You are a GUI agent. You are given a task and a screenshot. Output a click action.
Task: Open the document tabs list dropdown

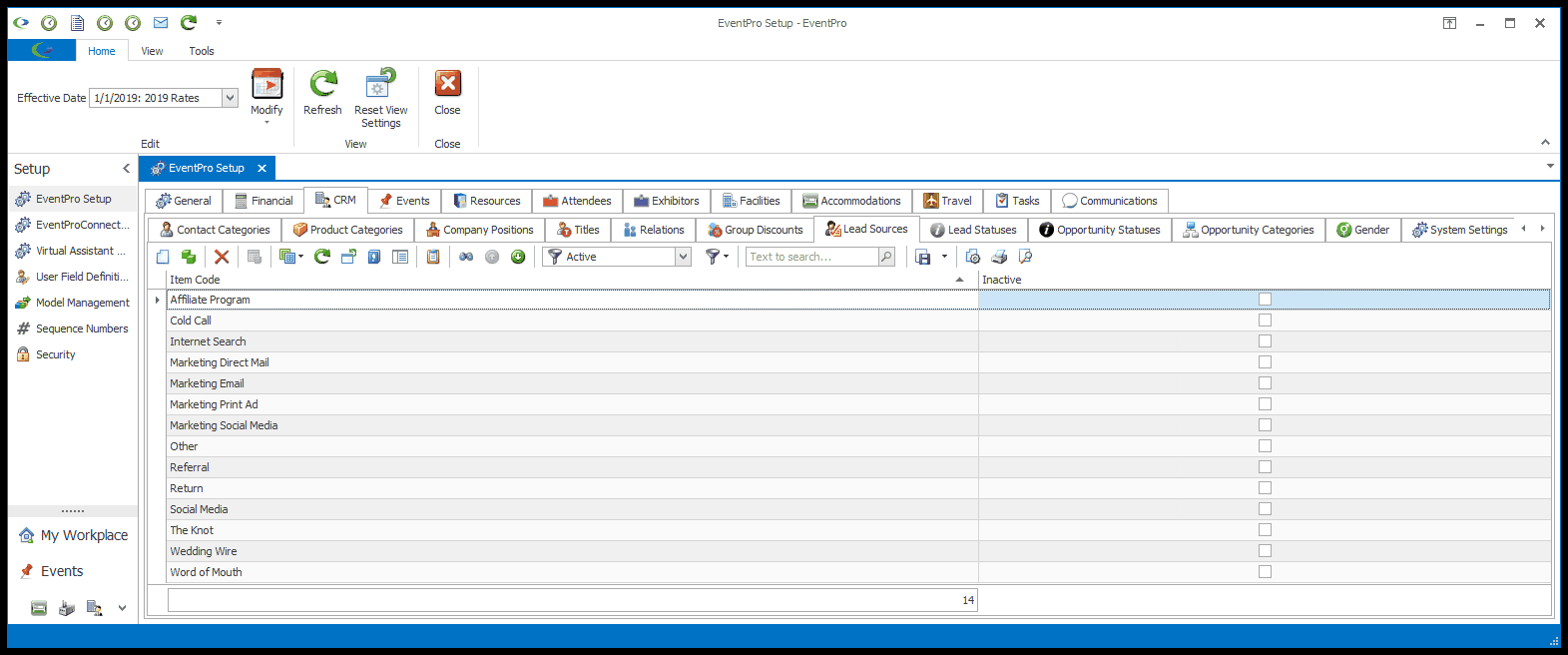(1550, 166)
